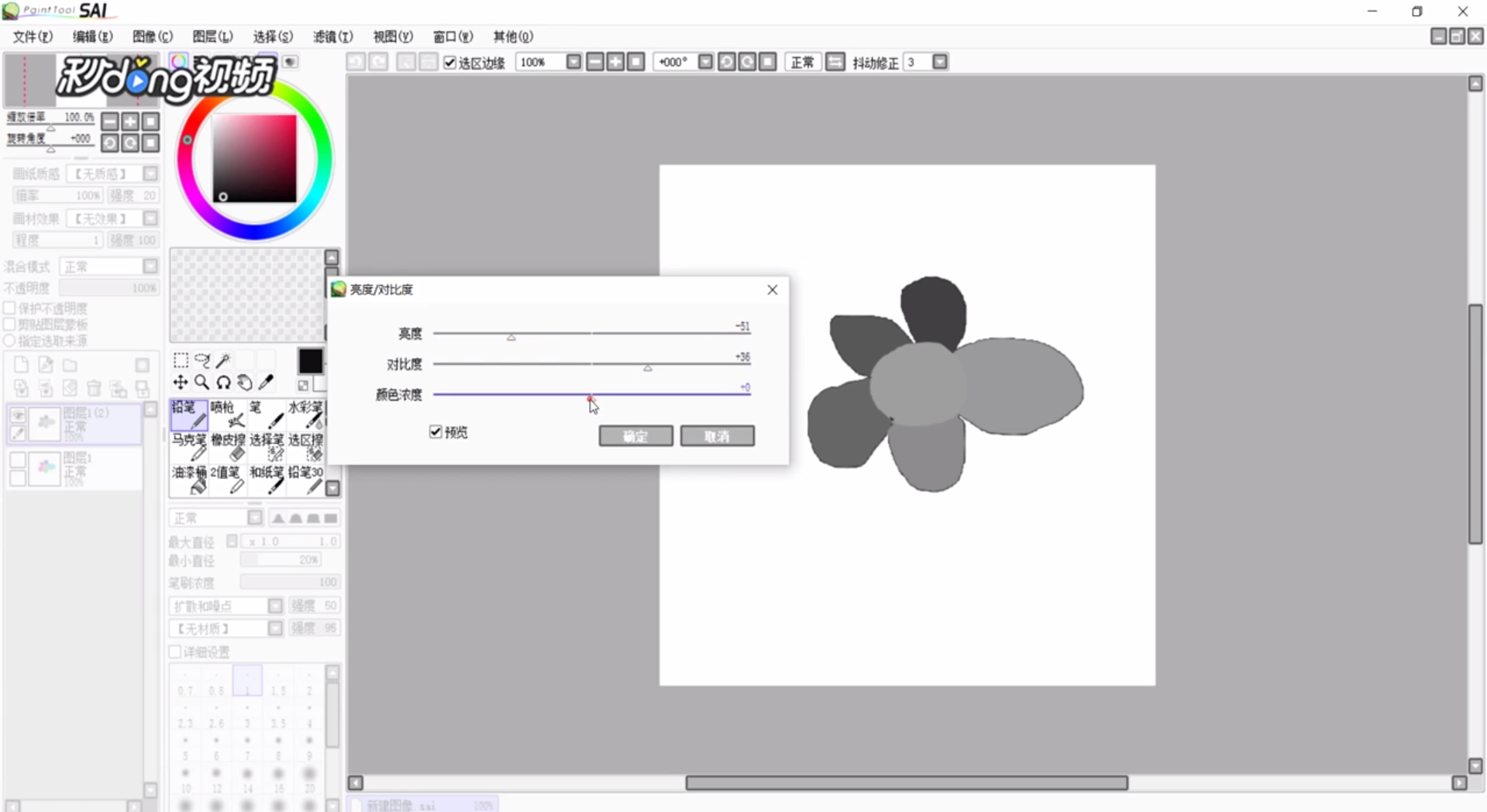The height and width of the screenshot is (812, 1487).
Task: Choose the 2值笔 binary pen
Action: click(x=228, y=480)
